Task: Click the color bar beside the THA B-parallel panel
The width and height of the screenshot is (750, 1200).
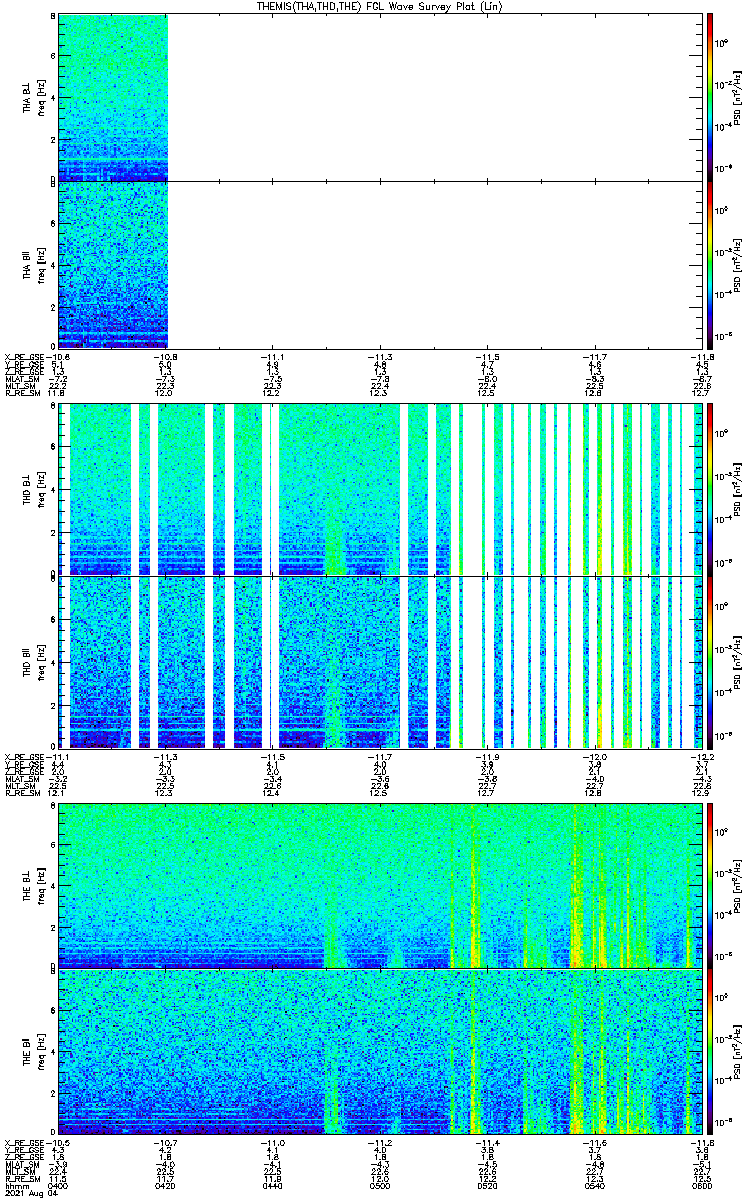Action: [709, 265]
